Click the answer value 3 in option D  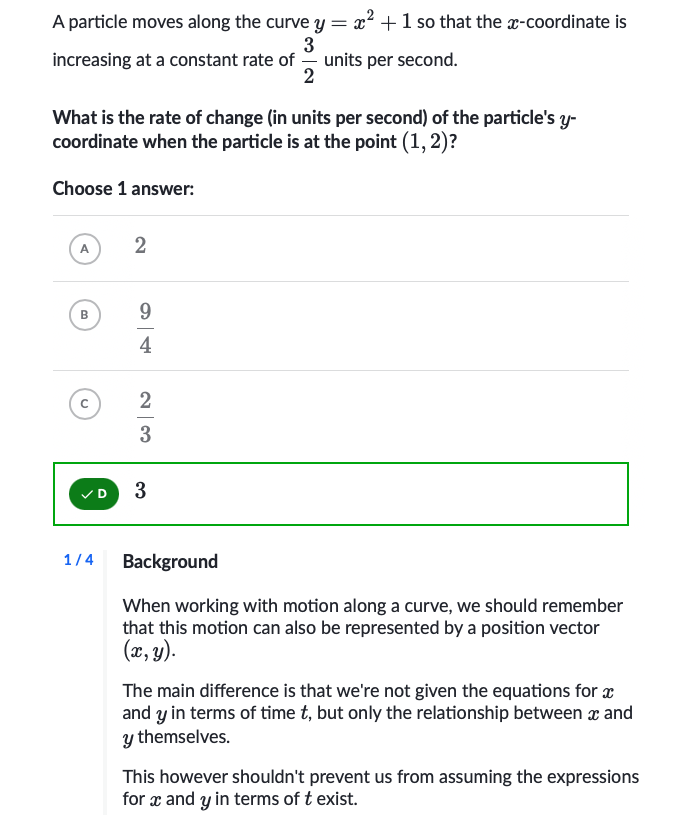tap(140, 492)
